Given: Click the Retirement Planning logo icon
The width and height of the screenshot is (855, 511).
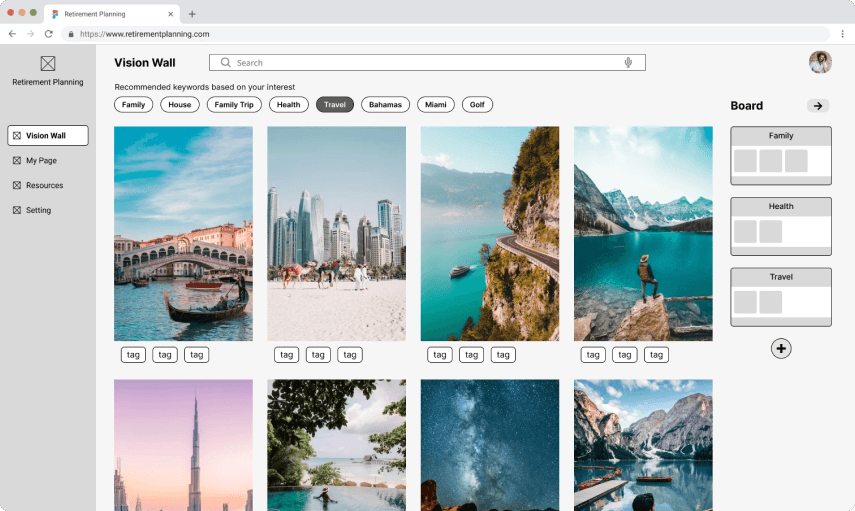Looking at the screenshot, I should click(x=48, y=64).
